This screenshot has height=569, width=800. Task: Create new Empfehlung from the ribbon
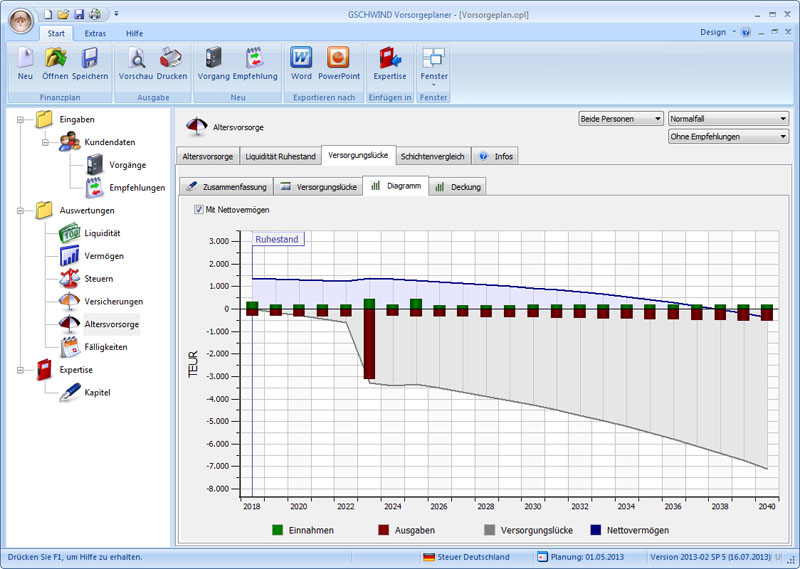coord(253,61)
